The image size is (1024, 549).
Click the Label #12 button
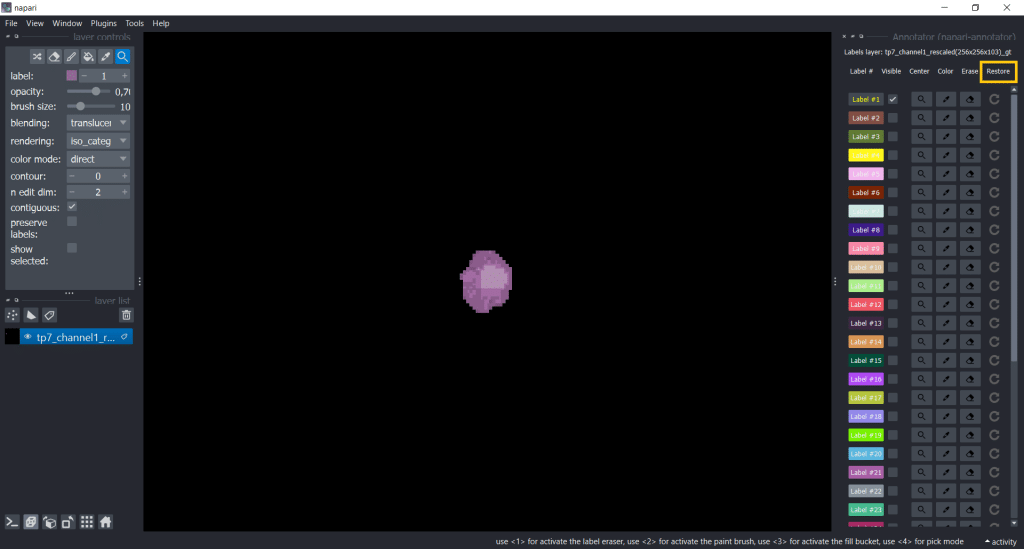pos(865,304)
